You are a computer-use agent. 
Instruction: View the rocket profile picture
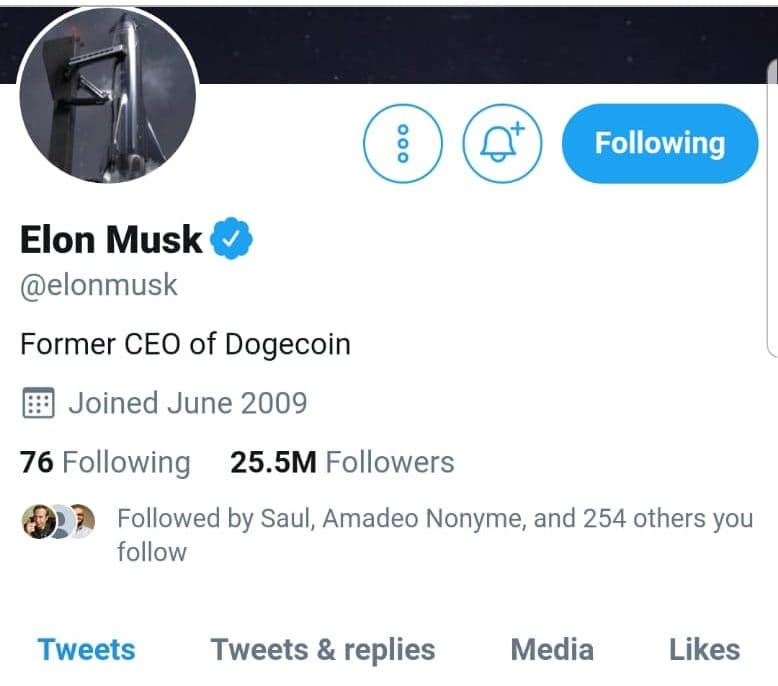coord(107,99)
